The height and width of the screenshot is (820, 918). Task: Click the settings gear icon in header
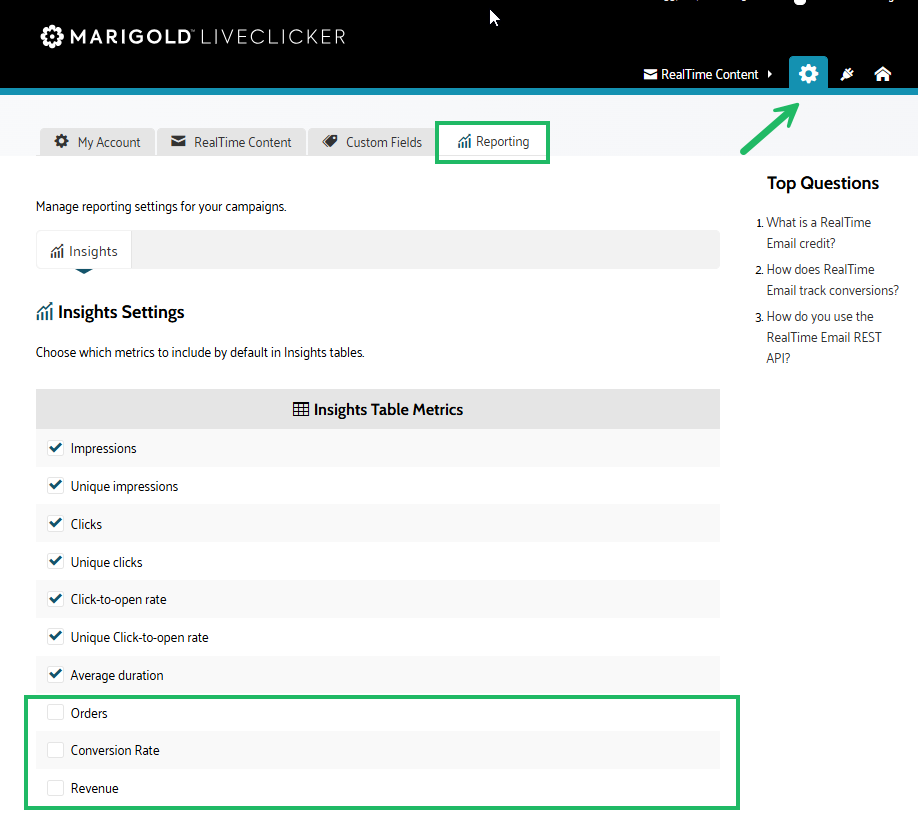pyautogui.click(x=808, y=74)
